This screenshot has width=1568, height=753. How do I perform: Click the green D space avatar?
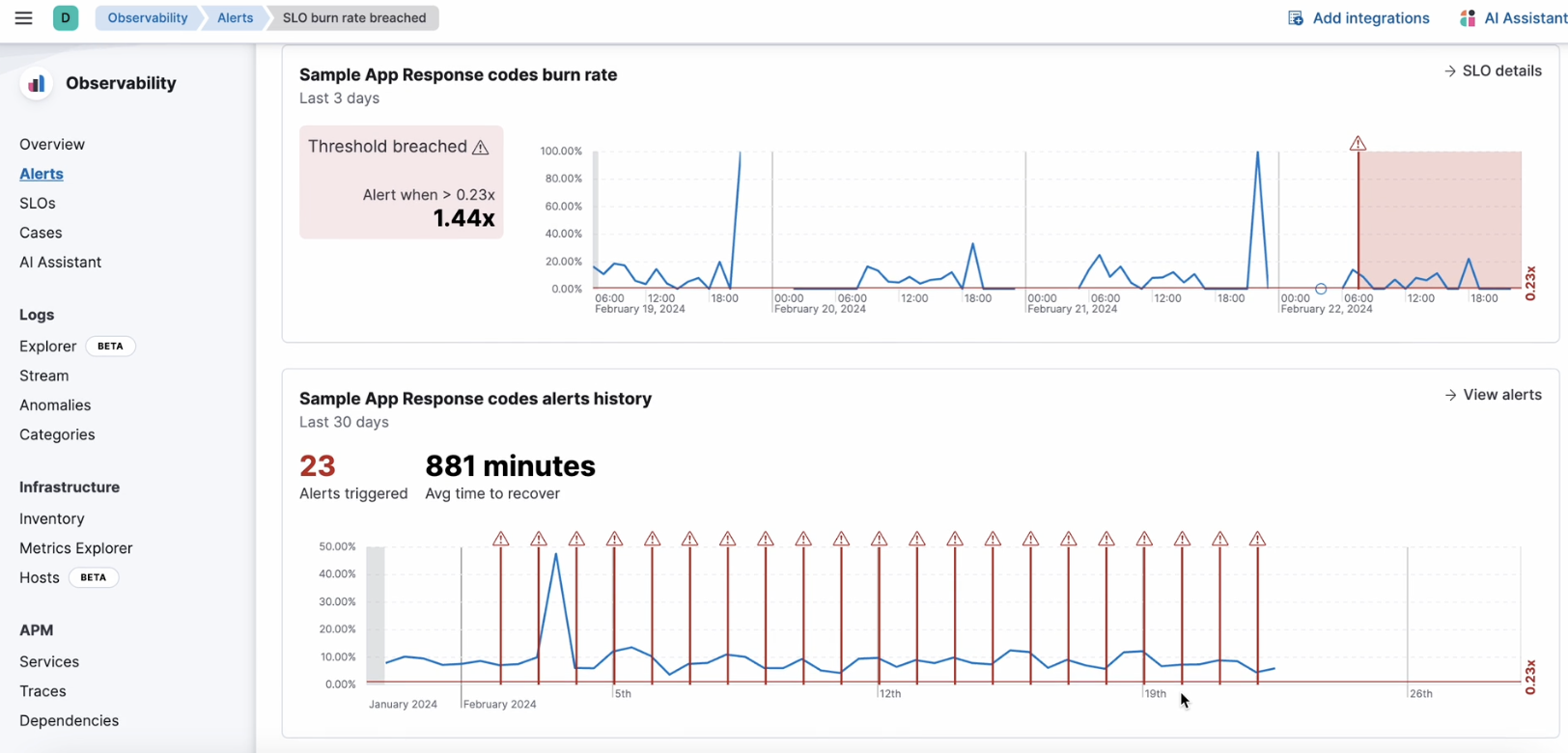click(66, 17)
